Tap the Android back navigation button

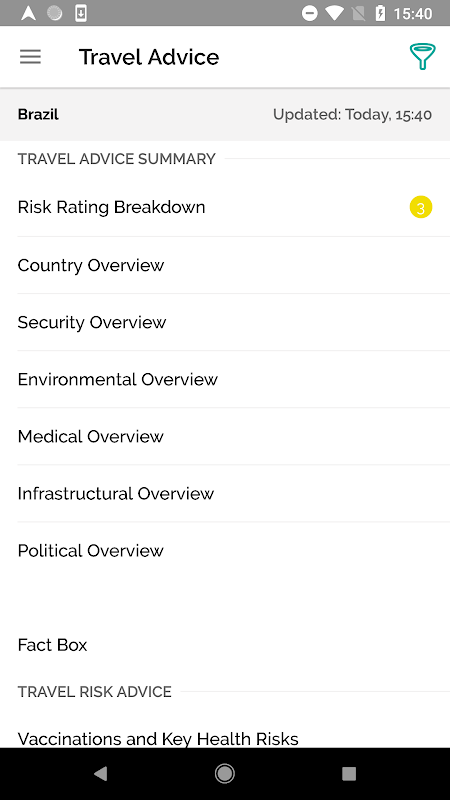pyautogui.click(x=101, y=774)
